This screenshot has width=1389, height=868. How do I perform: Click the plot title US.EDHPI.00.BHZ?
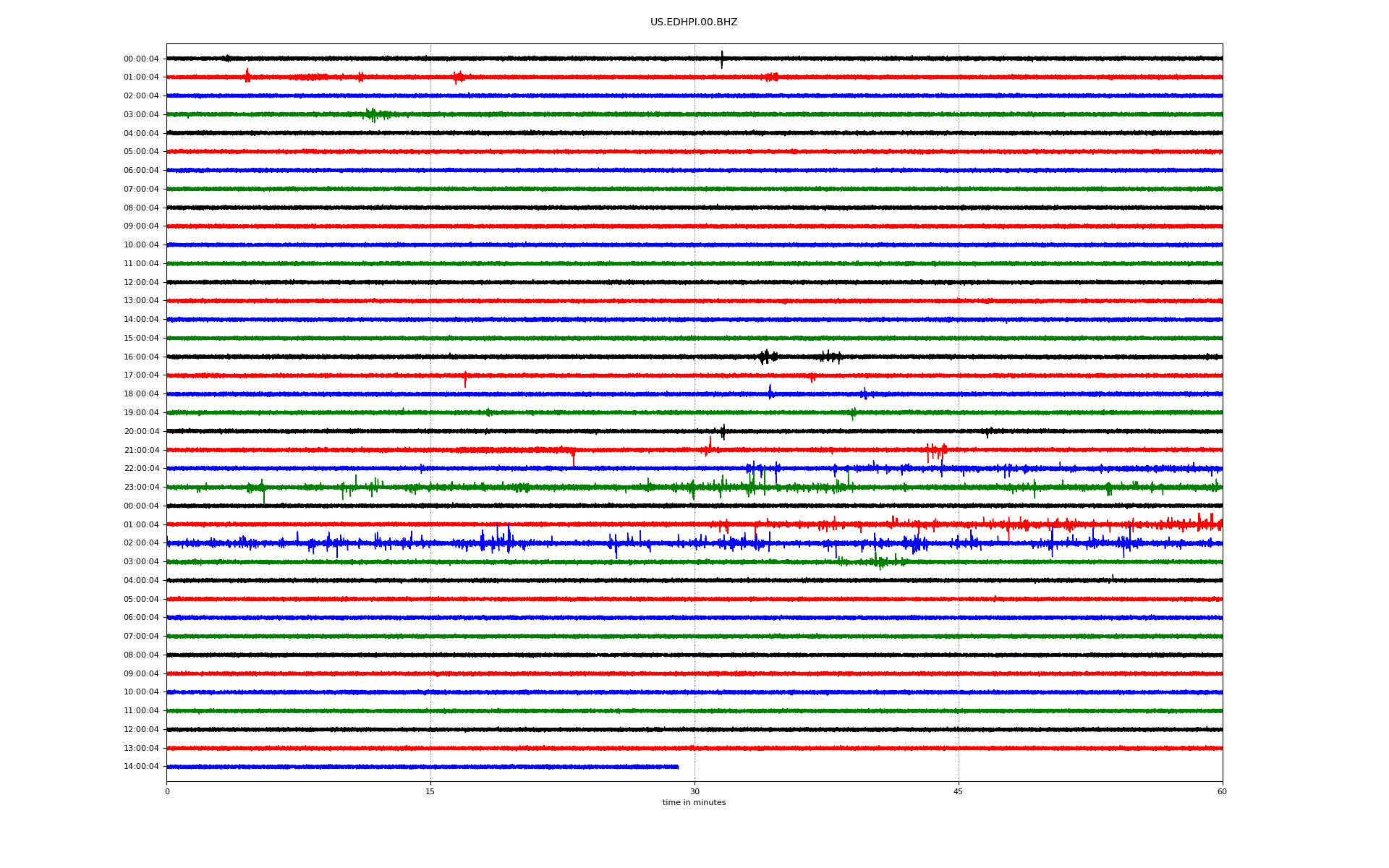pos(693,22)
